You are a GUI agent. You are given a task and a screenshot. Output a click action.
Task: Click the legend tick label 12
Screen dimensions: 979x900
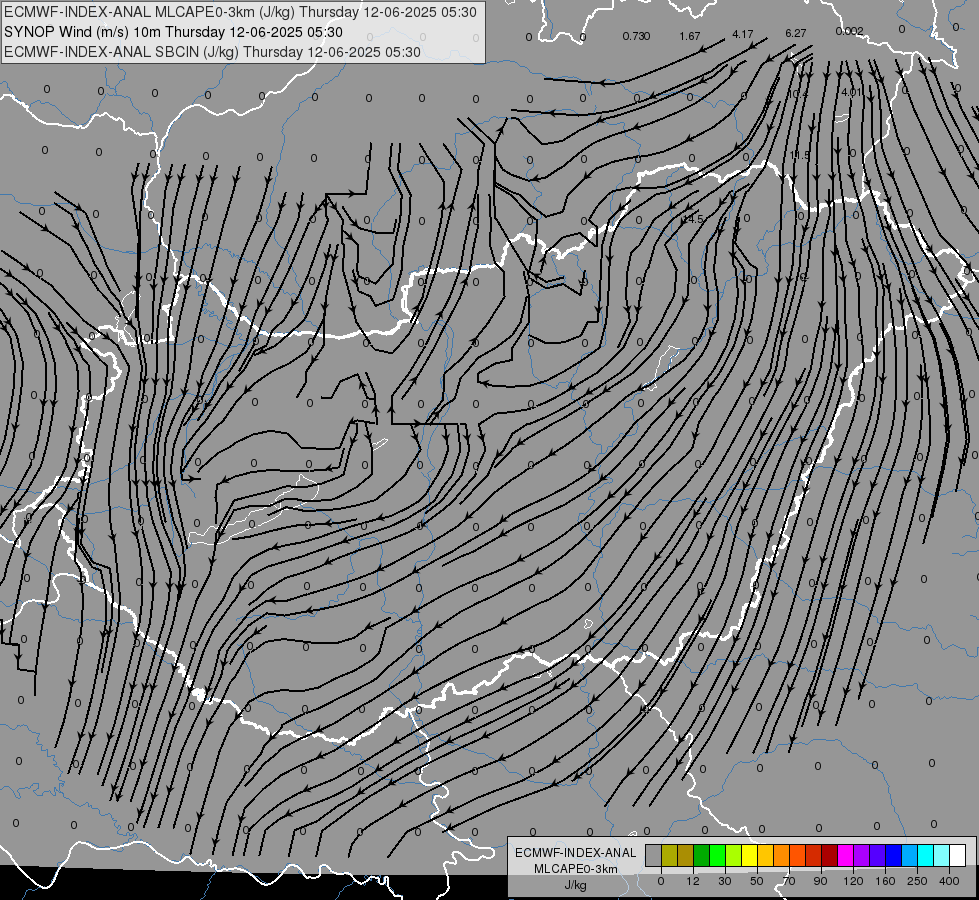693,881
